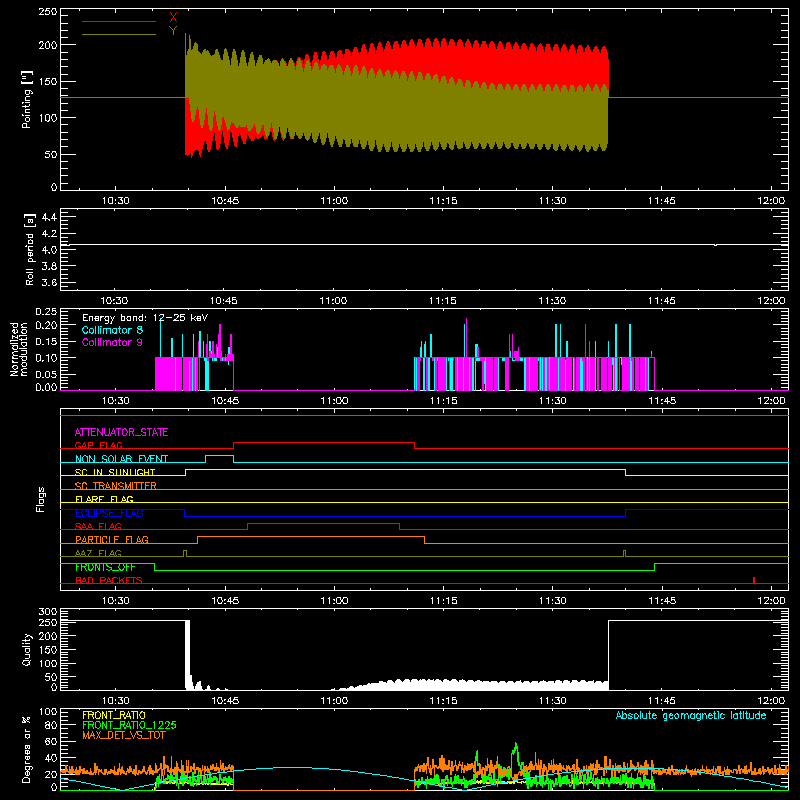The image size is (800, 800).
Task: Click the ECLIPSE_FLAG label
Action: coord(109,513)
